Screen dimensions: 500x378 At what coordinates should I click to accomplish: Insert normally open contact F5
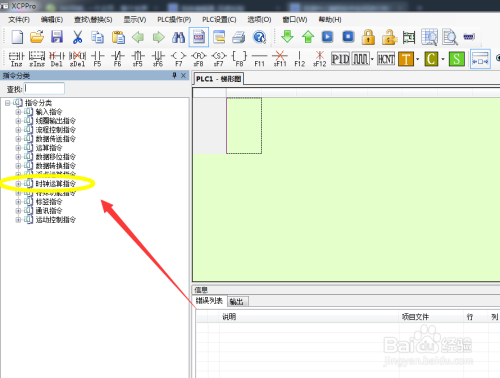[x=97, y=59]
